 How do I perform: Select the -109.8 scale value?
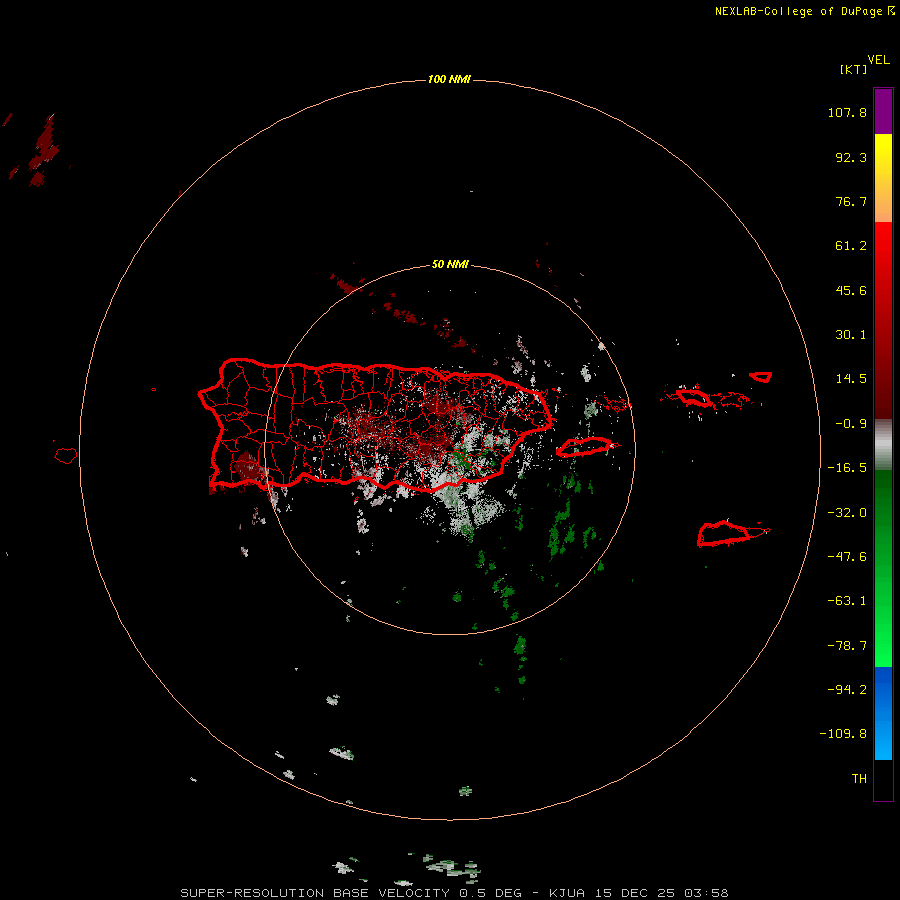pos(843,734)
